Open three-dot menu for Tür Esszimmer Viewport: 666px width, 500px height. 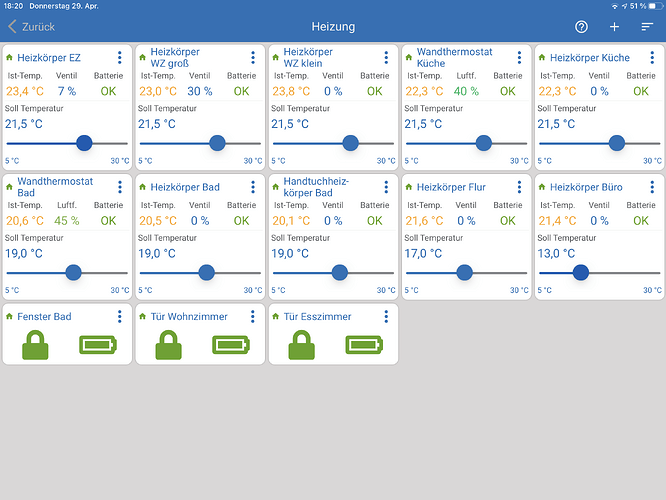pos(385,316)
